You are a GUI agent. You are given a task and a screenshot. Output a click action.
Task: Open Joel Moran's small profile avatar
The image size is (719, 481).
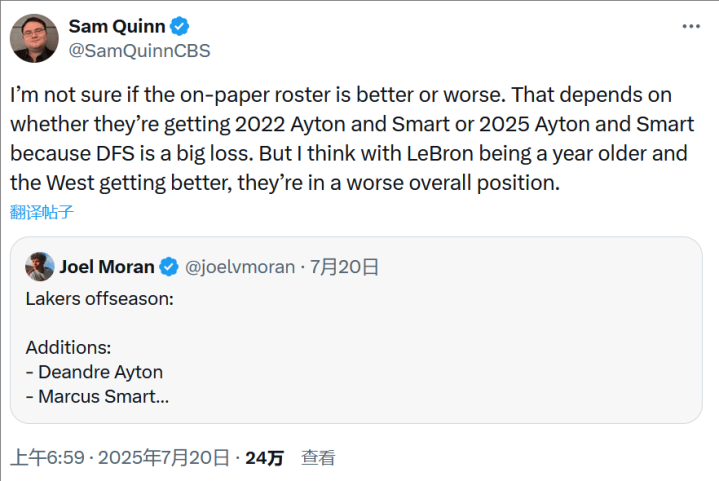click(39, 266)
